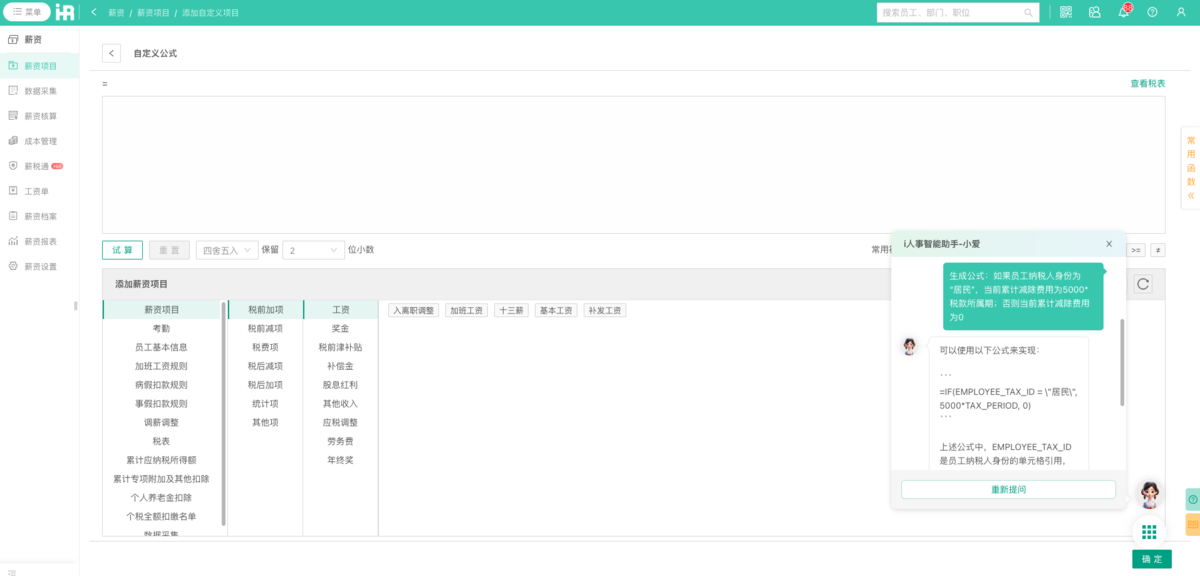Select 个人养老金扣除 category
Screen dimensions: 1200x576
point(161,497)
